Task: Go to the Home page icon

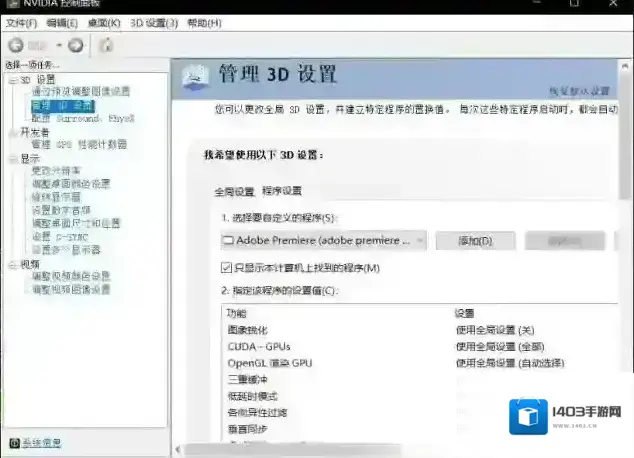Action: (x=106, y=45)
